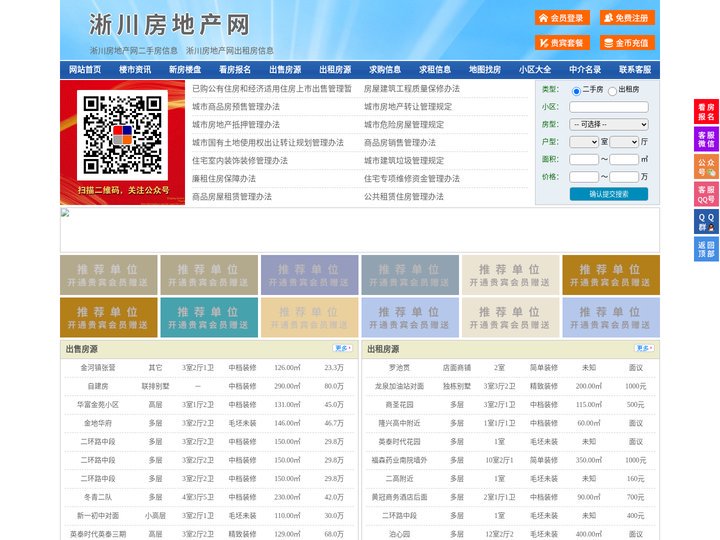
Task: Focus the minimum 面积 field
Action: click(584, 159)
